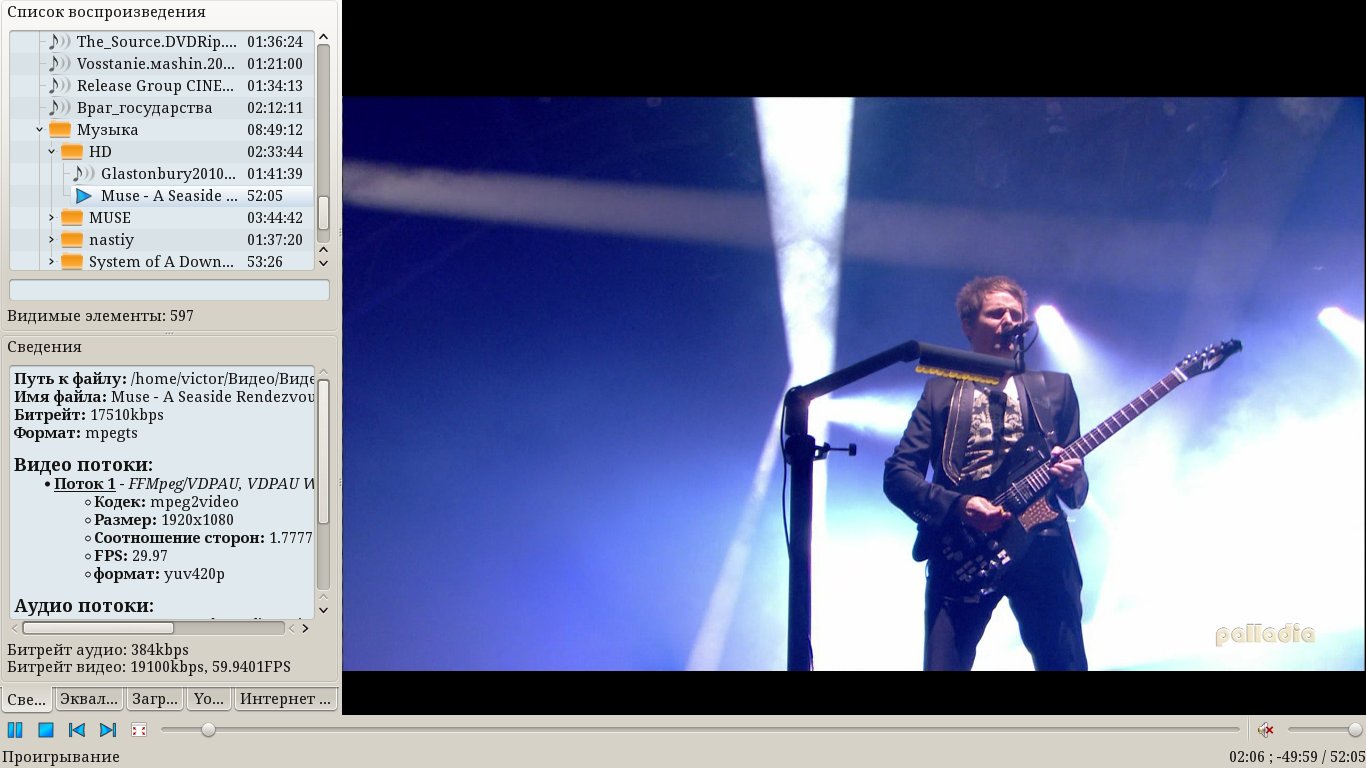Screen dimensions: 1366x768
Task: Toggle fullscreen with the red arrows icon
Action: tap(139, 730)
